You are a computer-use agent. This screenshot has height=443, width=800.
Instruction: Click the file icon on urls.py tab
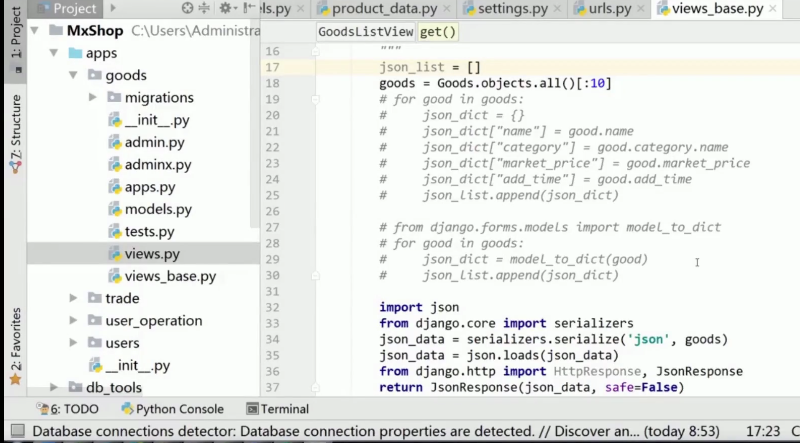[580, 9]
